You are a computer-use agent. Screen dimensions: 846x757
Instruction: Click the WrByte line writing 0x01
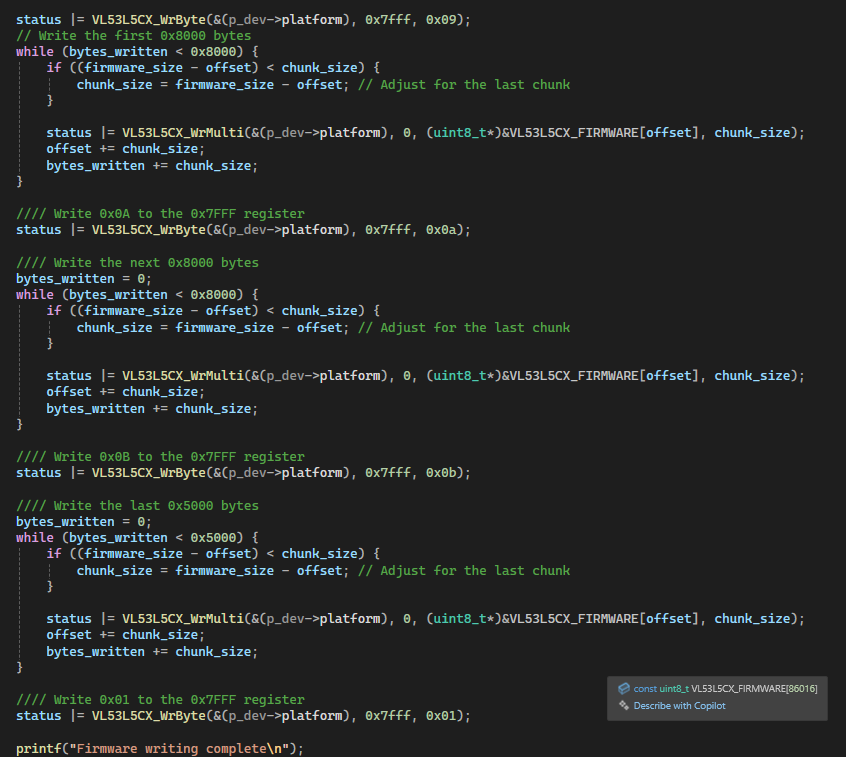[243, 716]
